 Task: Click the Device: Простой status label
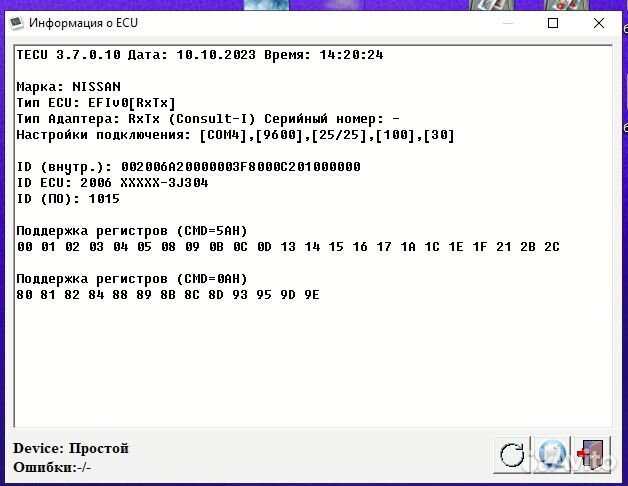click(71, 448)
